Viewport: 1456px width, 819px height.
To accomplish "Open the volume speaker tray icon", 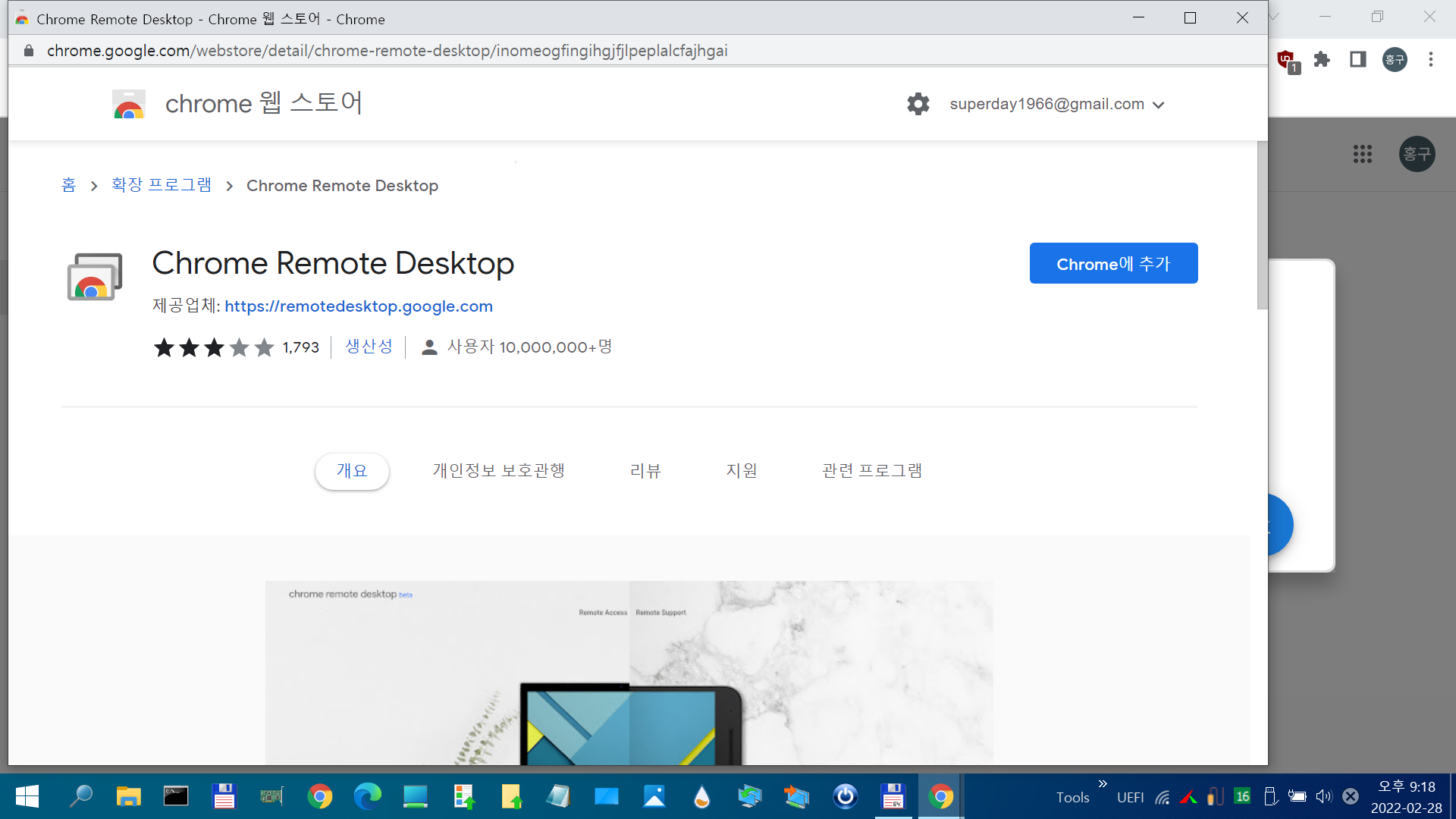I will 1323,796.
